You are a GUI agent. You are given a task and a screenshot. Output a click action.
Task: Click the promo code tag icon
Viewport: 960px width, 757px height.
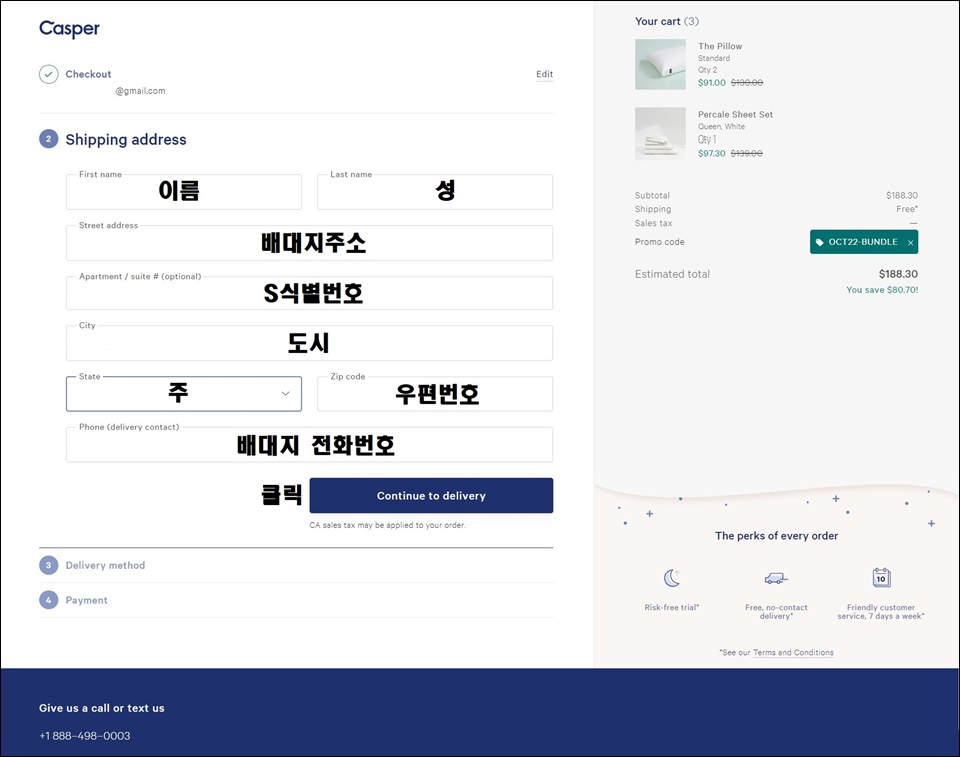click(x=820, y=242)
